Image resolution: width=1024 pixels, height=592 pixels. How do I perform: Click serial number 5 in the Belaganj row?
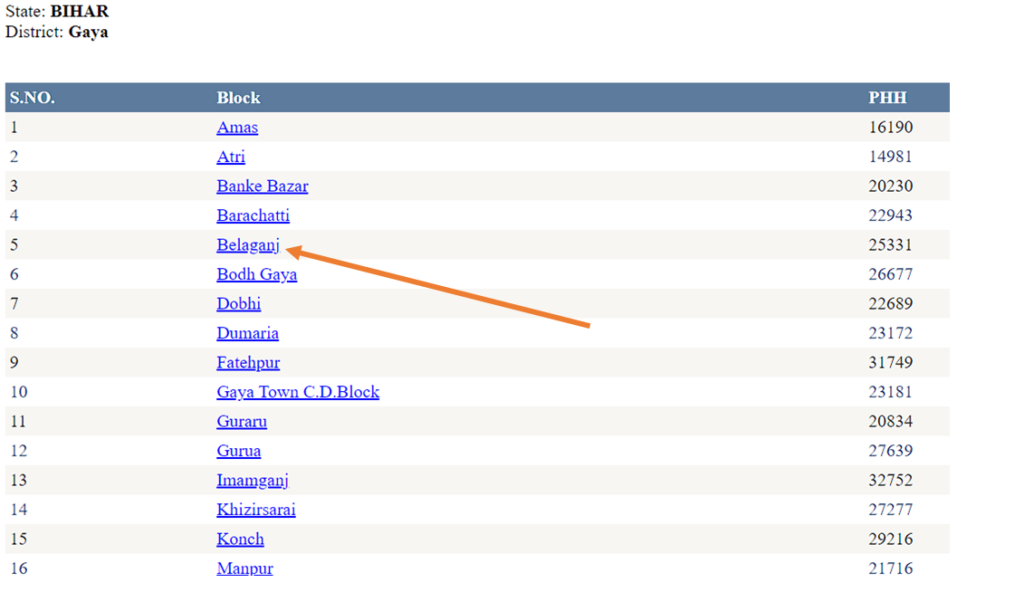pos(14,245)
